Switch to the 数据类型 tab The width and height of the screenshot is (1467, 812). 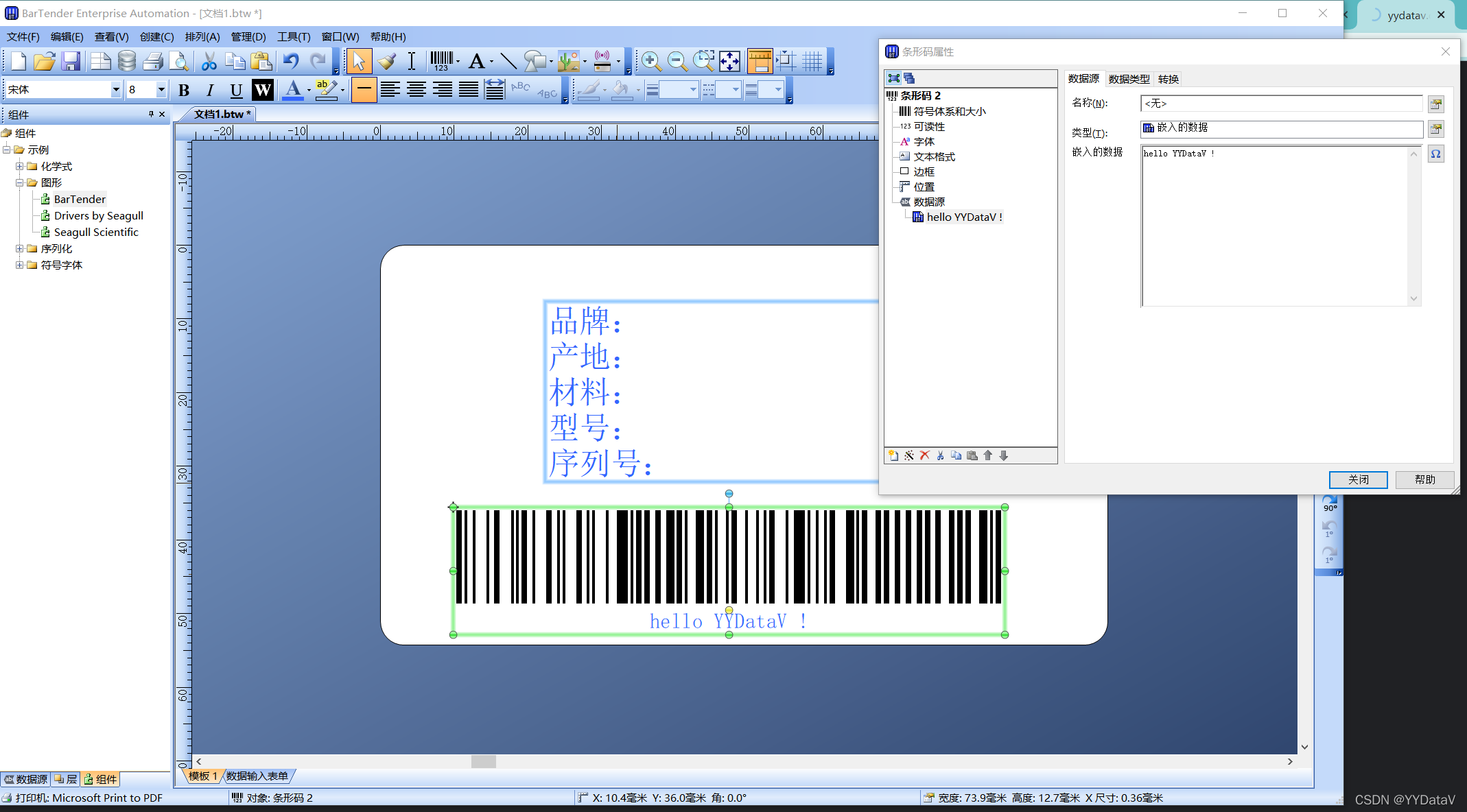coord(1129,79)
